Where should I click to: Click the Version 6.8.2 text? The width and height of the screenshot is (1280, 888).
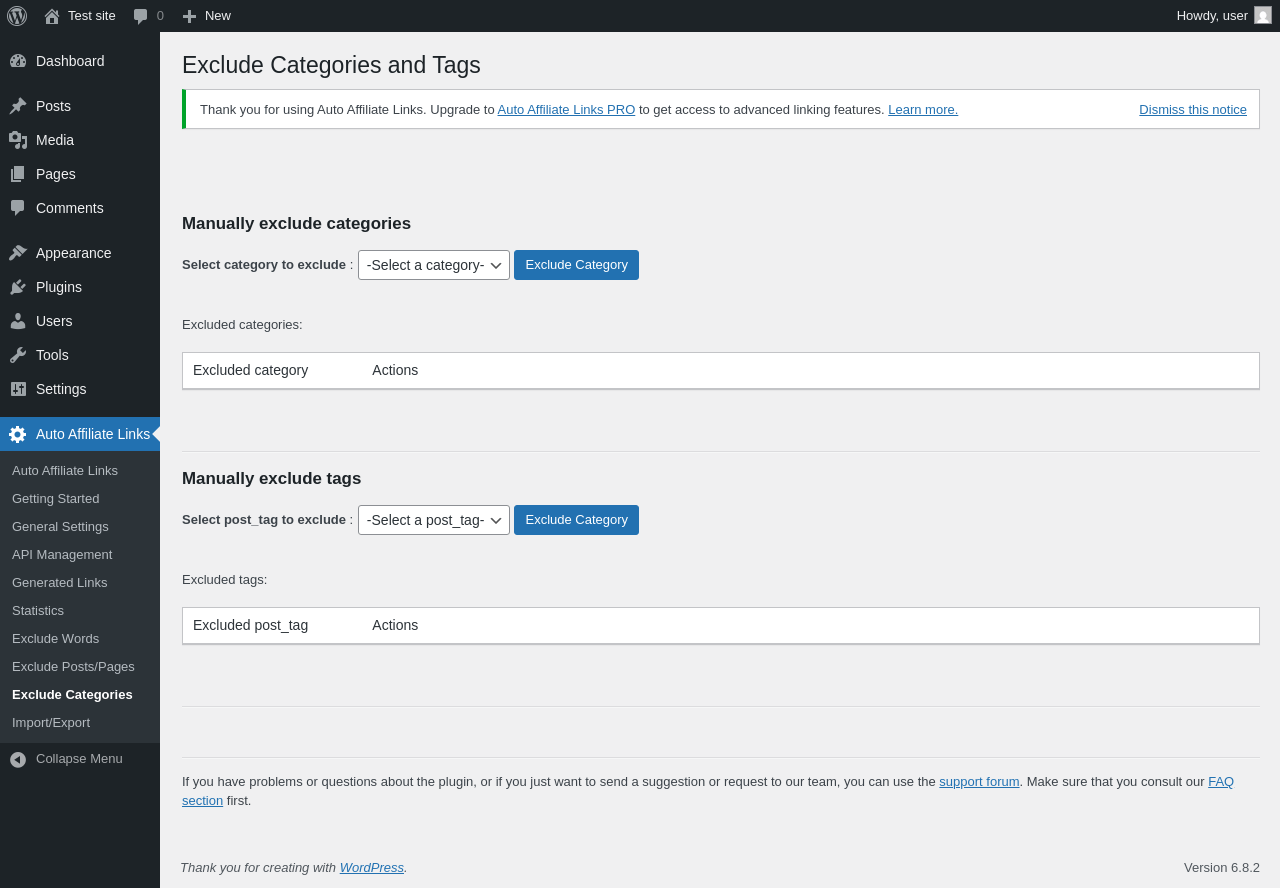coord(1222,867)
